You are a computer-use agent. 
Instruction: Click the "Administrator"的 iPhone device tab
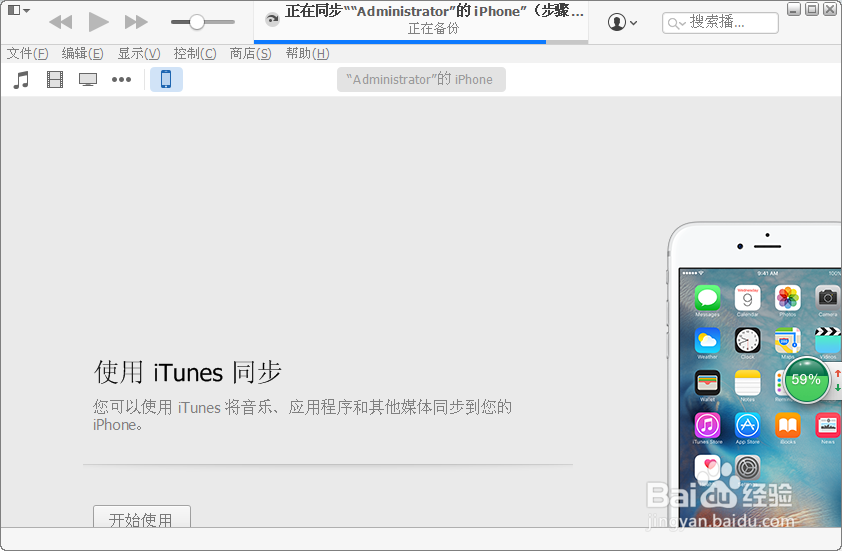(421, 79)
